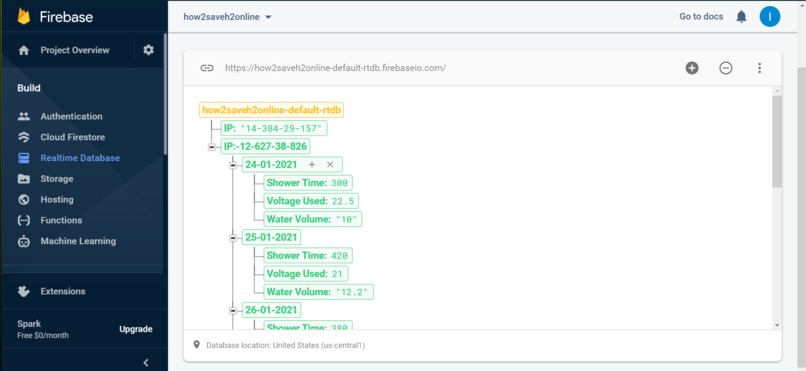Click the database location pin icon

[x=196, y=344]
